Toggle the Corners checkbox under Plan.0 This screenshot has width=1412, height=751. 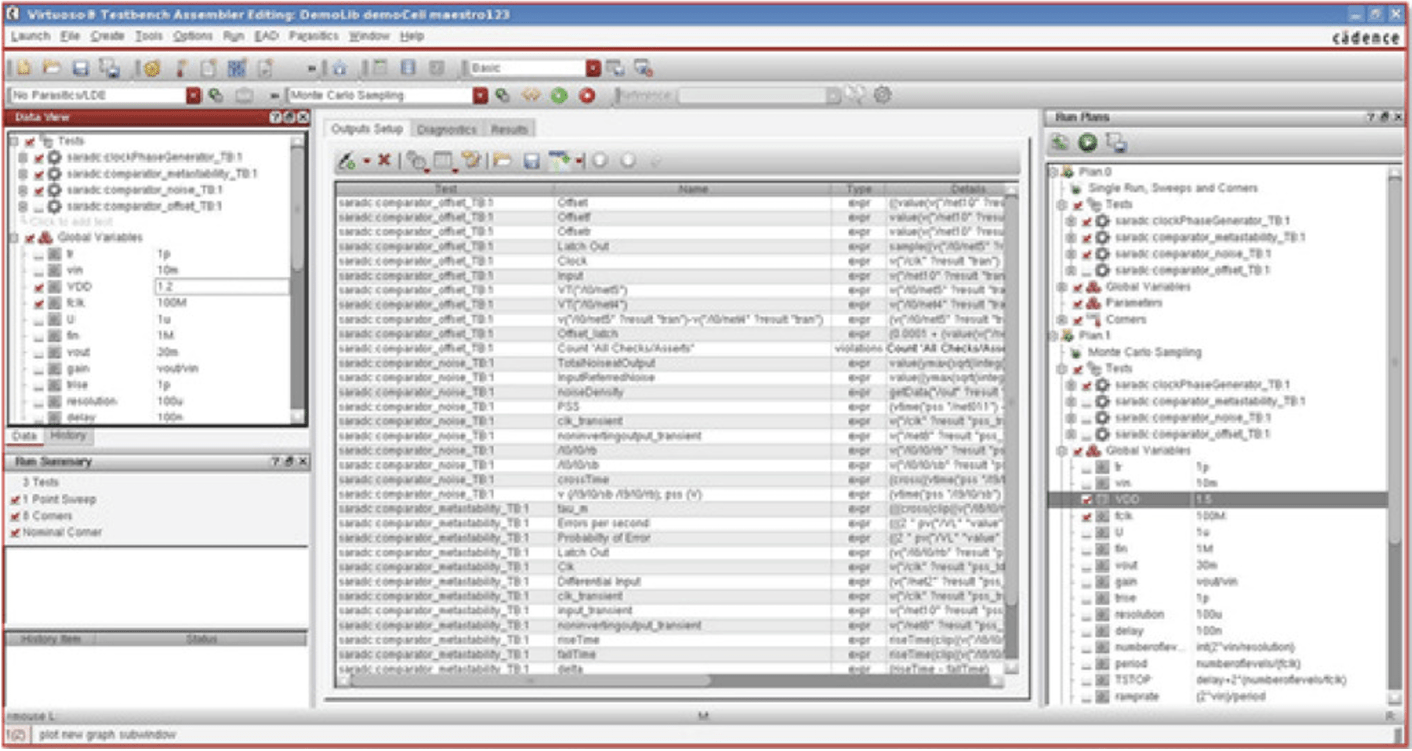click(x=1078, y=320)
